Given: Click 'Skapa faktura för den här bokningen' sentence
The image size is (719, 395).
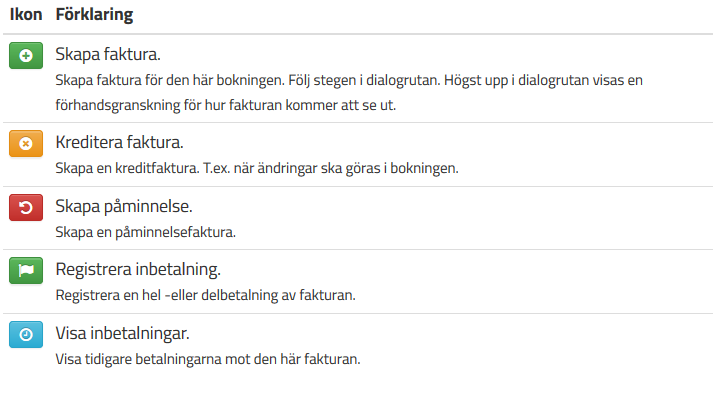Looking at the screenshot, I should click(x=170, y=81).
